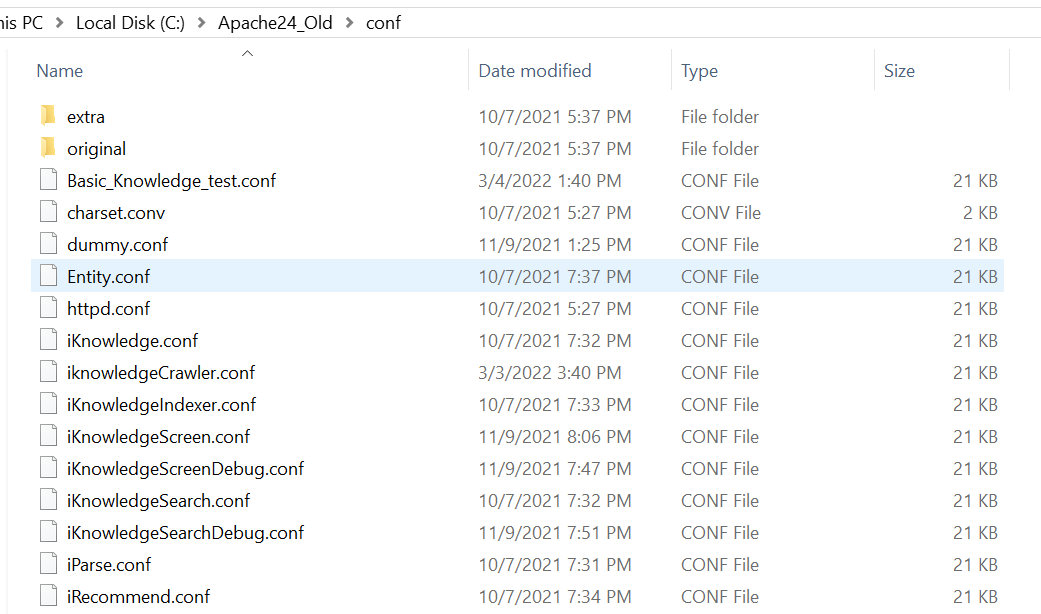Go to Local Disk (C:) breadcrumb
This screenshot has height=614, width=1041.
130,23
